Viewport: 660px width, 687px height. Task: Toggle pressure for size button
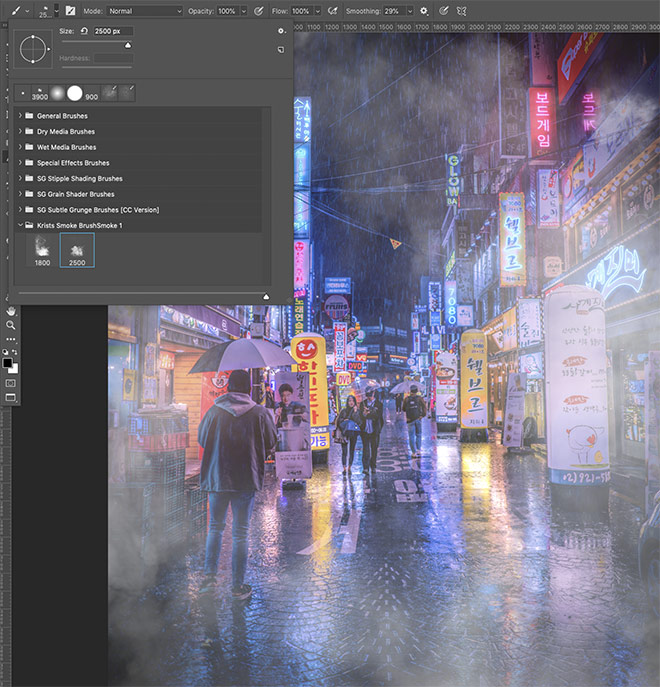pyautogui.click(x=444, y=11)
